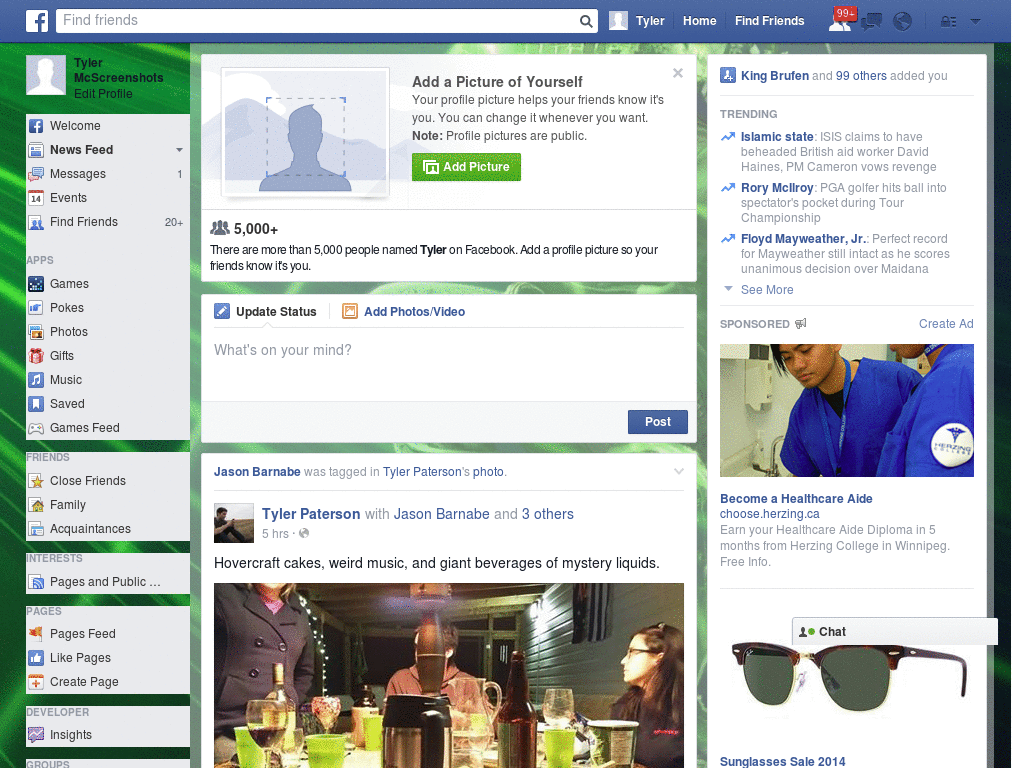Click the Jason Barnabe tagged name link
1024x768 pixels.
point(257,472)
